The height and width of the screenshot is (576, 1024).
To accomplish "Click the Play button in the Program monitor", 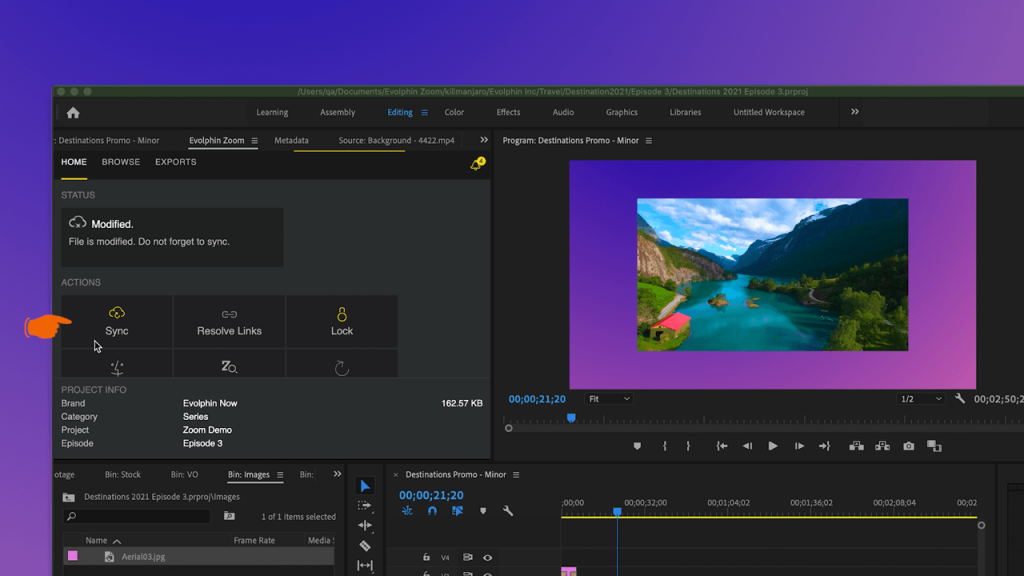I will (x=773, y=446).
